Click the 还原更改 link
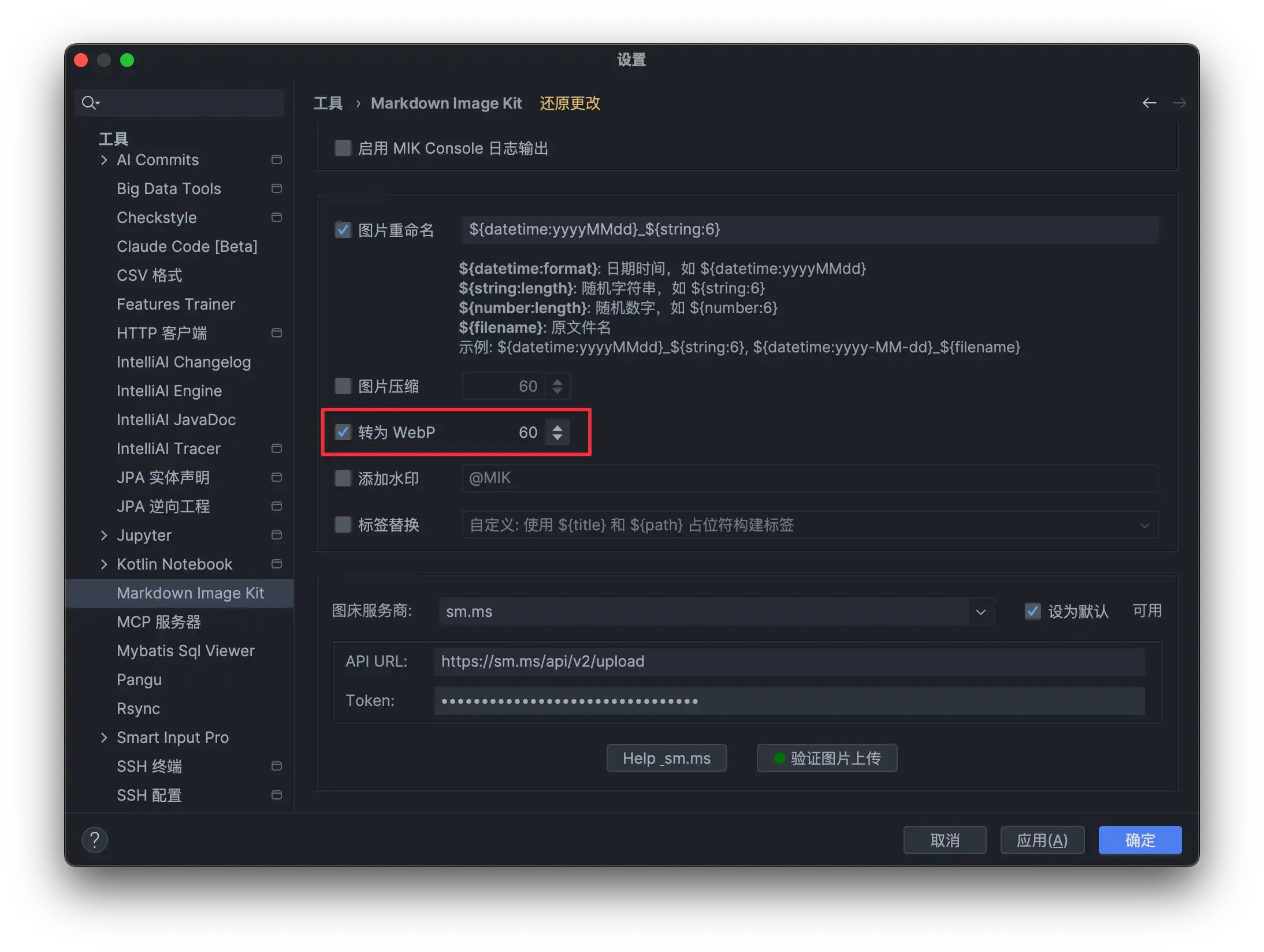The image size is (1264, 952). point(570,103)
